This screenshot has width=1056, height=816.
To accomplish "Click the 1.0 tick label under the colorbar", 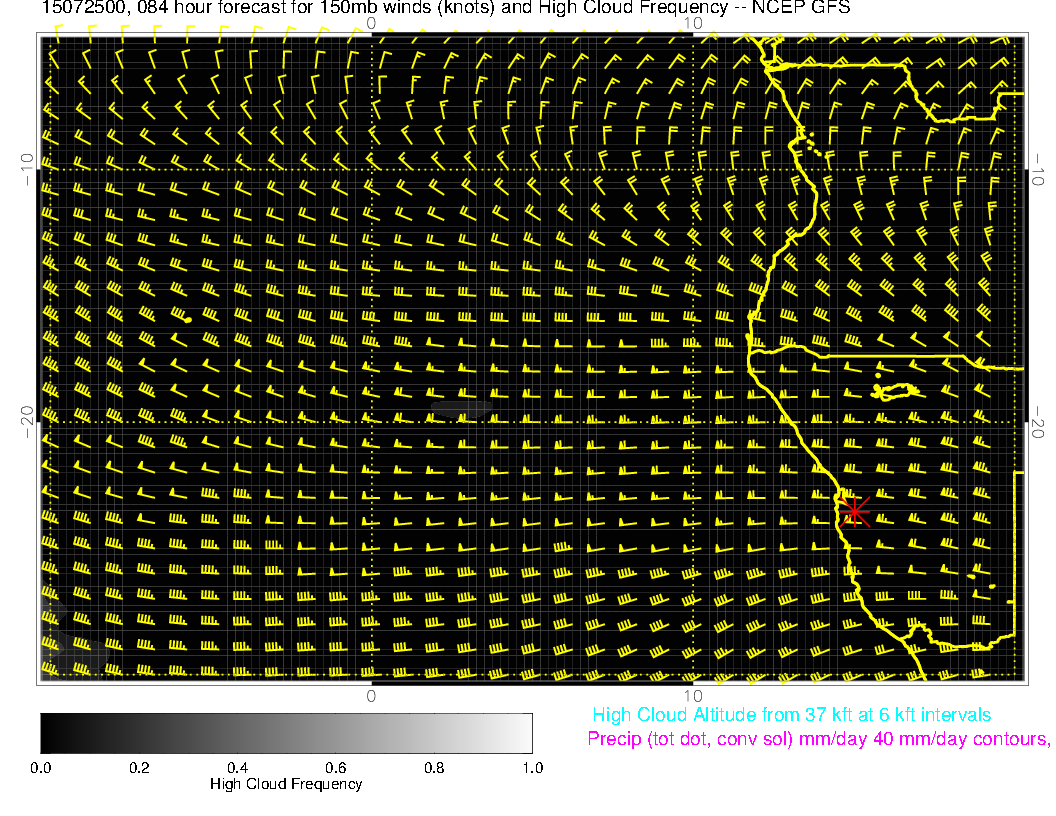I will (x=532, y=768).
